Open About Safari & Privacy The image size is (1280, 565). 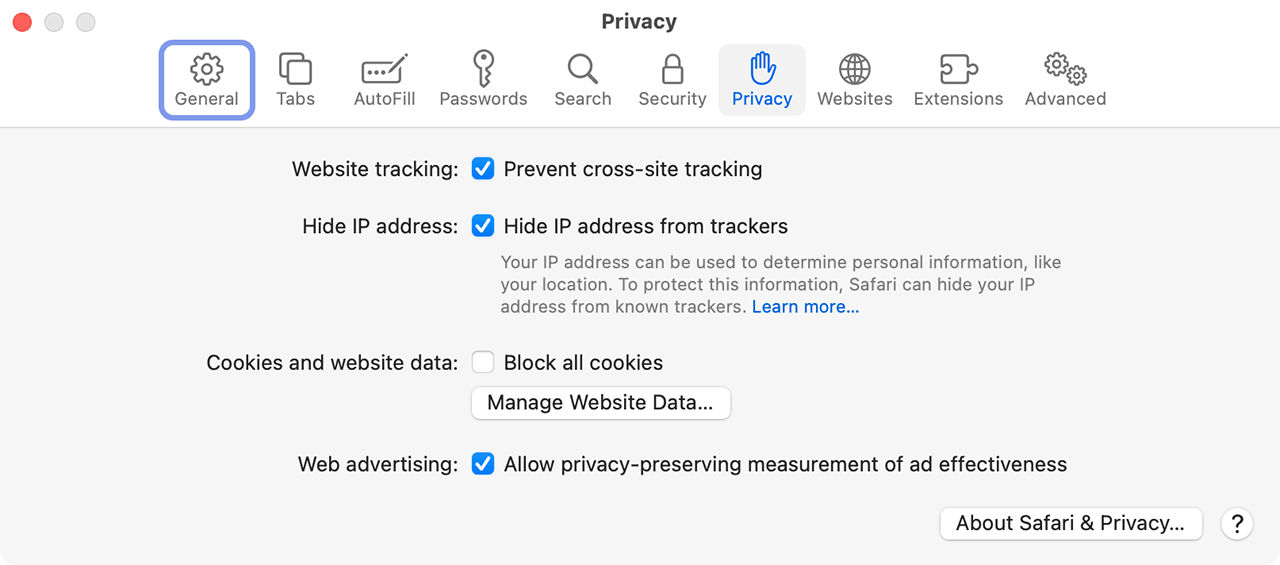[x=1071, y=523]
